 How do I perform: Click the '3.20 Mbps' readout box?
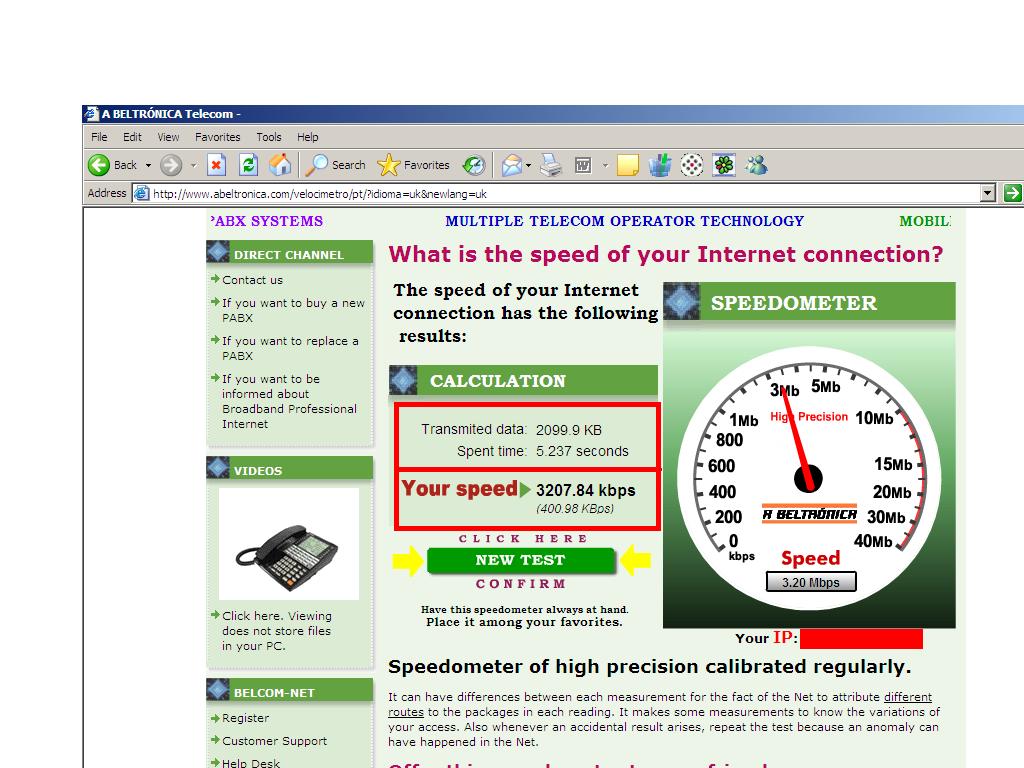pyautogui.click(x=810, y=582)
